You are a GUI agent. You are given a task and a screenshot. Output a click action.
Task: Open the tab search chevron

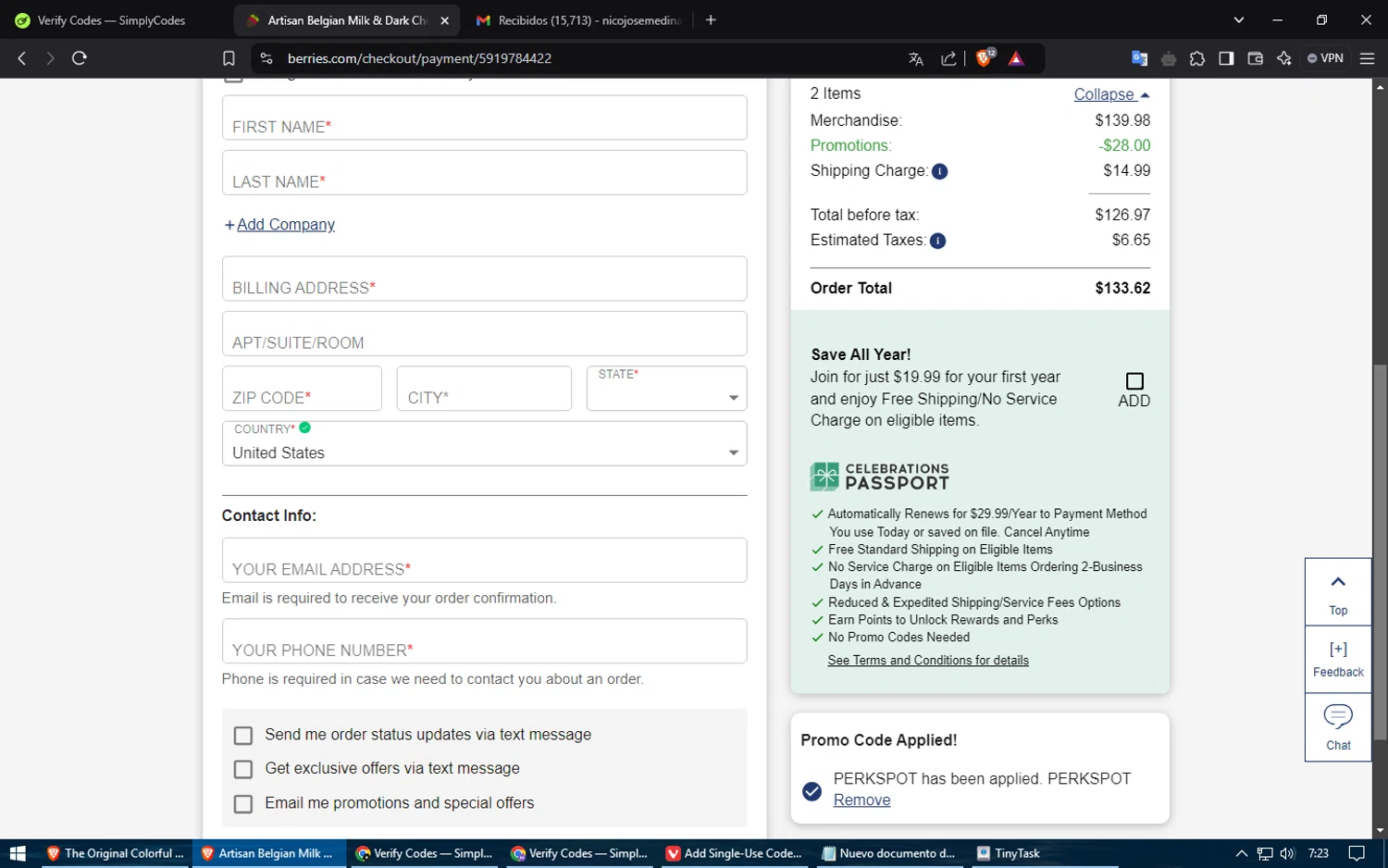point(1239,20)
